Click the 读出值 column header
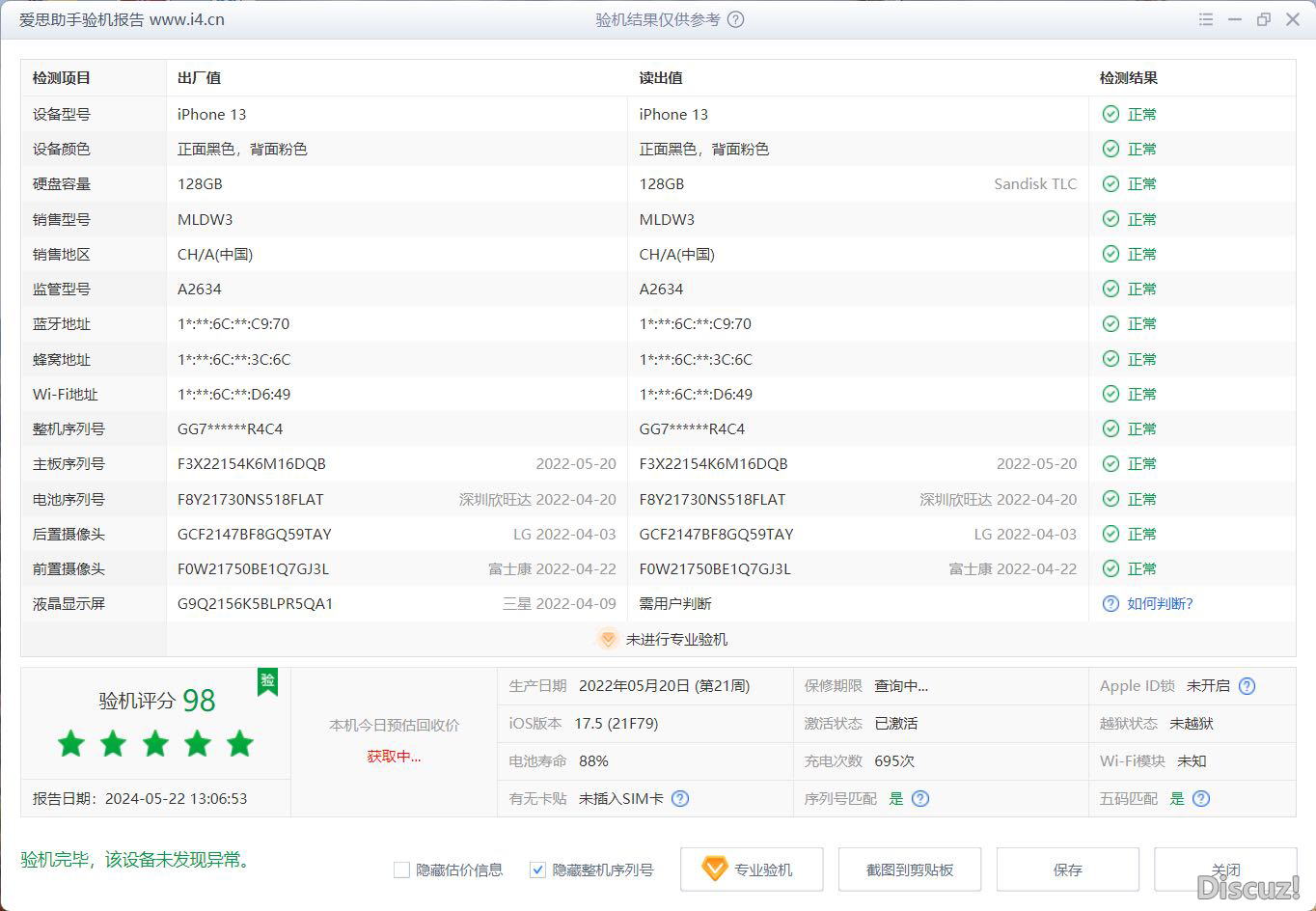This screenshot has width=1316, height=911. click(661, 78)
